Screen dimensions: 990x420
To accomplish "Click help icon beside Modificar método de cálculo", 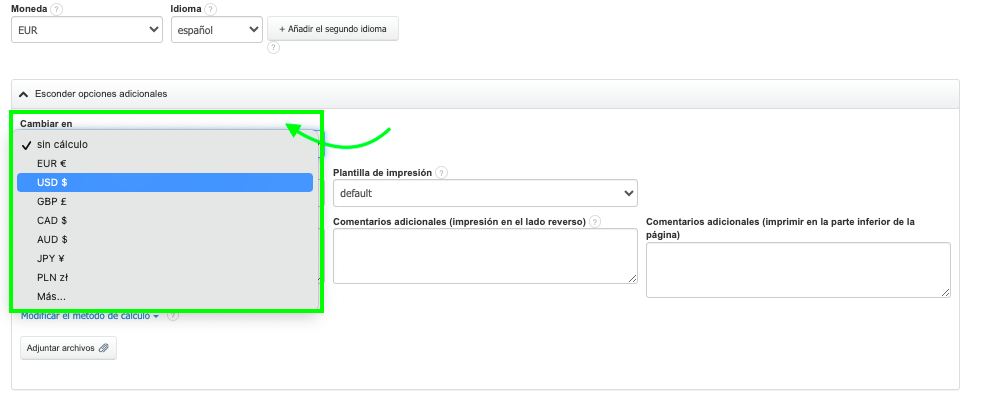I will (x=173, y=316).
